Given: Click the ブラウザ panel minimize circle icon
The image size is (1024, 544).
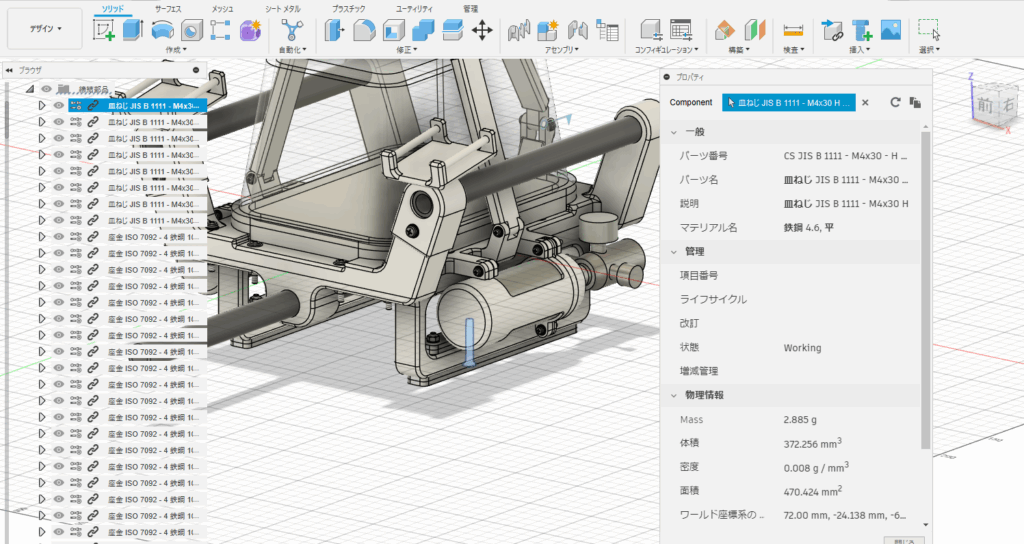Looking at the screenshot, I should [x=196, y=70].
